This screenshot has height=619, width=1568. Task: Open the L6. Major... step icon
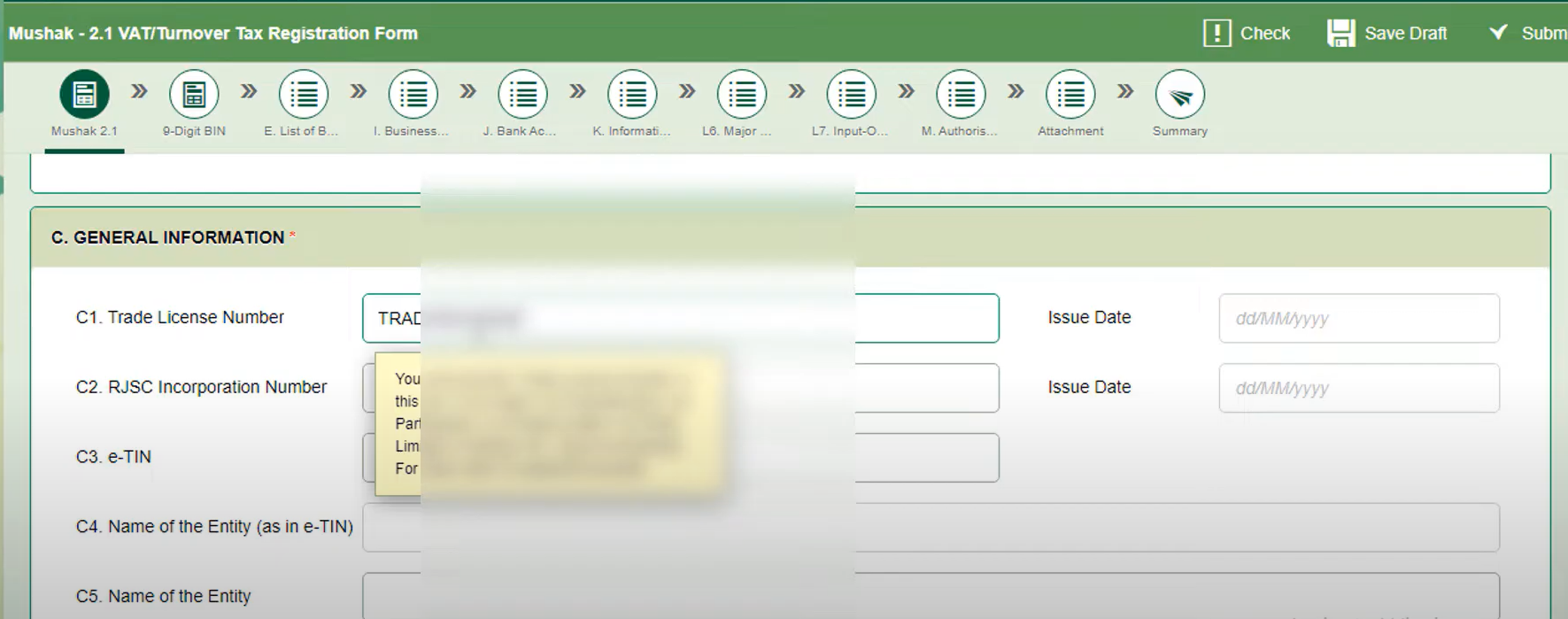(742, 94)
